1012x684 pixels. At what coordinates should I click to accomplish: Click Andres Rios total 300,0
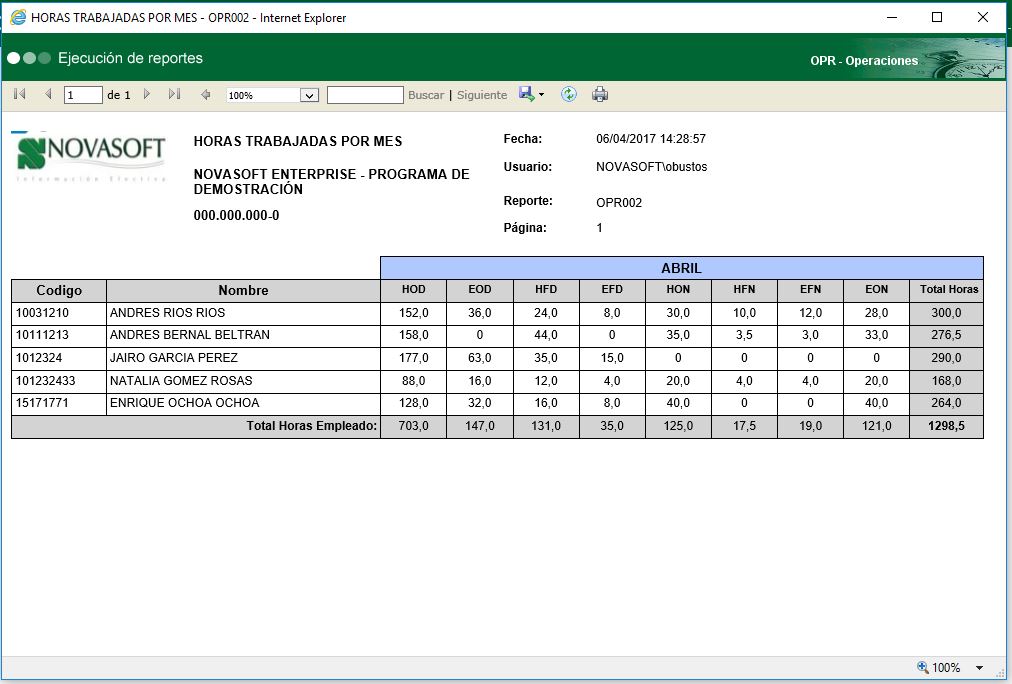point(946,313)
